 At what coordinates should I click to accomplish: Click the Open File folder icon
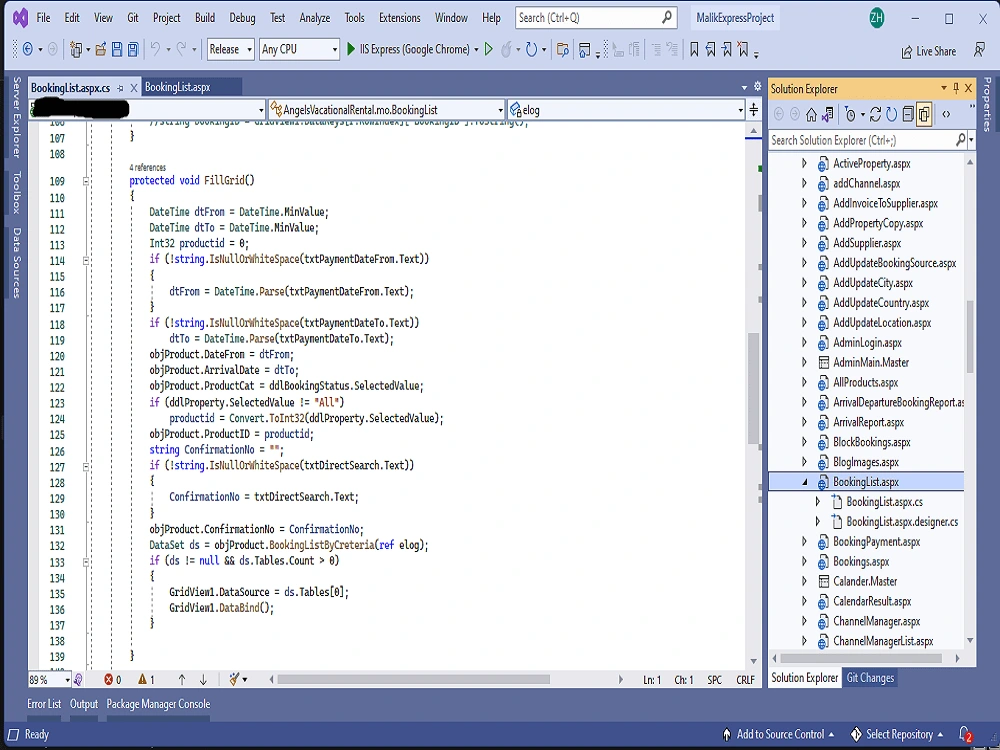pos(101,49)
